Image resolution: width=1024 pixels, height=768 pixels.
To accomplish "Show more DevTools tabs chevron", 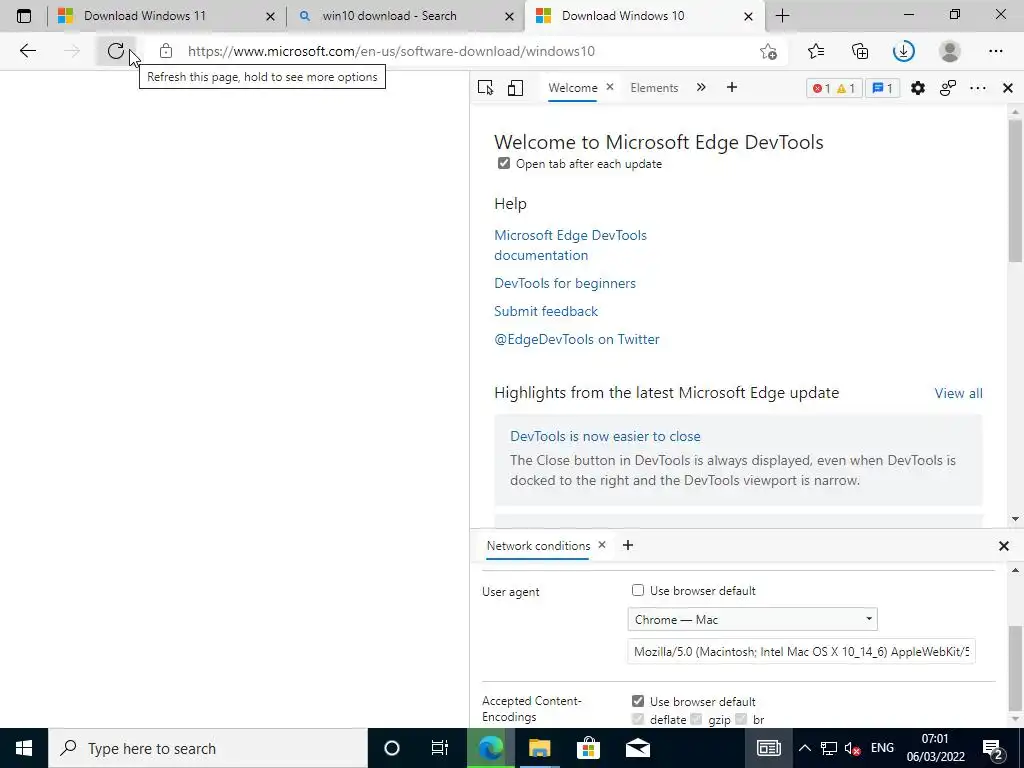I will 701,88.
